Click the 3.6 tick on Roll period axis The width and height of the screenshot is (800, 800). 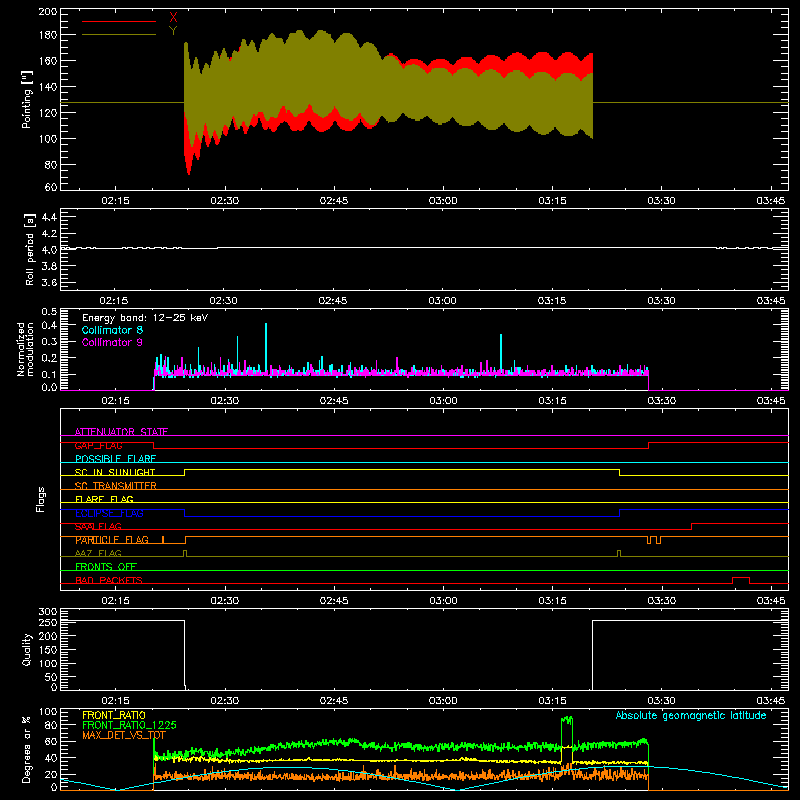coord(49,282)
